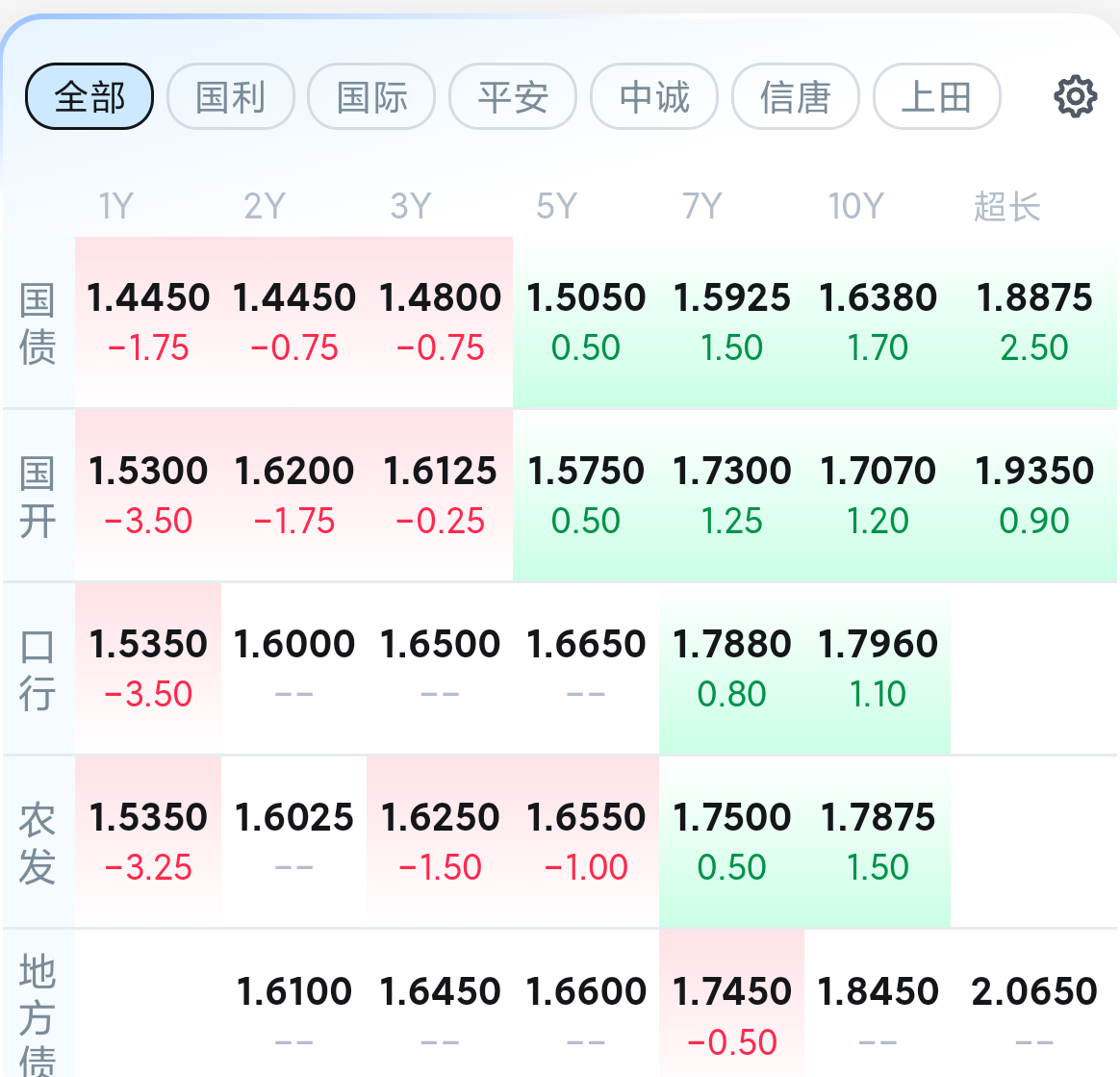The height and width of the screenshot is (1077, 1120).
Task: Click the 1Y column header
Action: coord(116,207)
